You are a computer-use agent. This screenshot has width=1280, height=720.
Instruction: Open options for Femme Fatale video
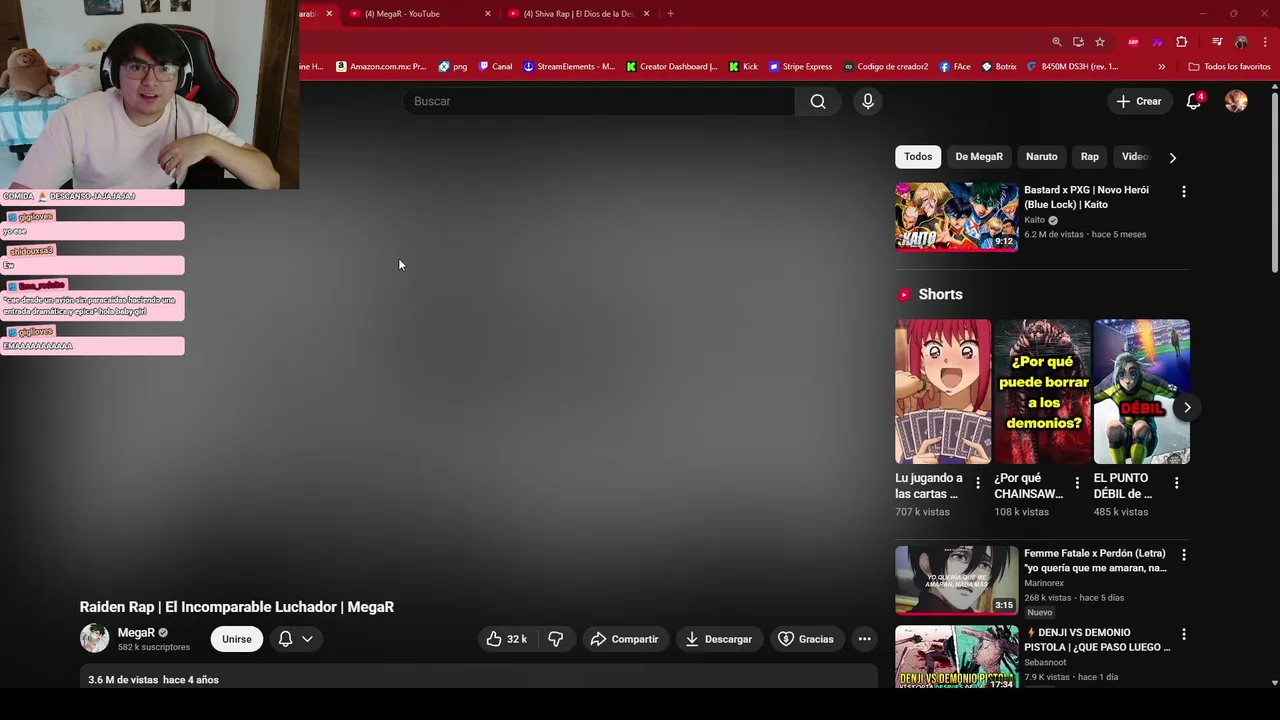[x=1184, y=554]
